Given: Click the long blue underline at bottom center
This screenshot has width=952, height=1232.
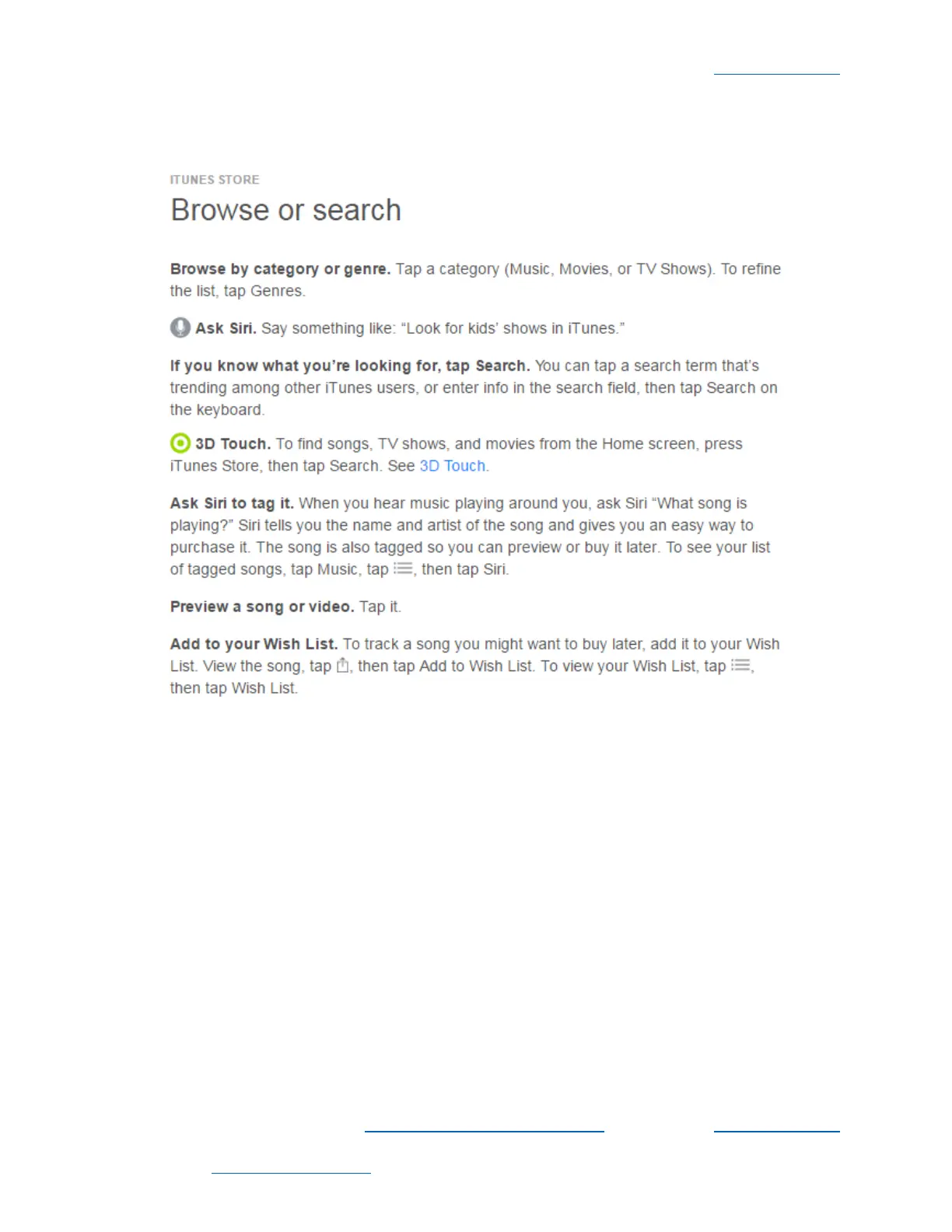Looking at the screenshot, I should coord(484,1131).
